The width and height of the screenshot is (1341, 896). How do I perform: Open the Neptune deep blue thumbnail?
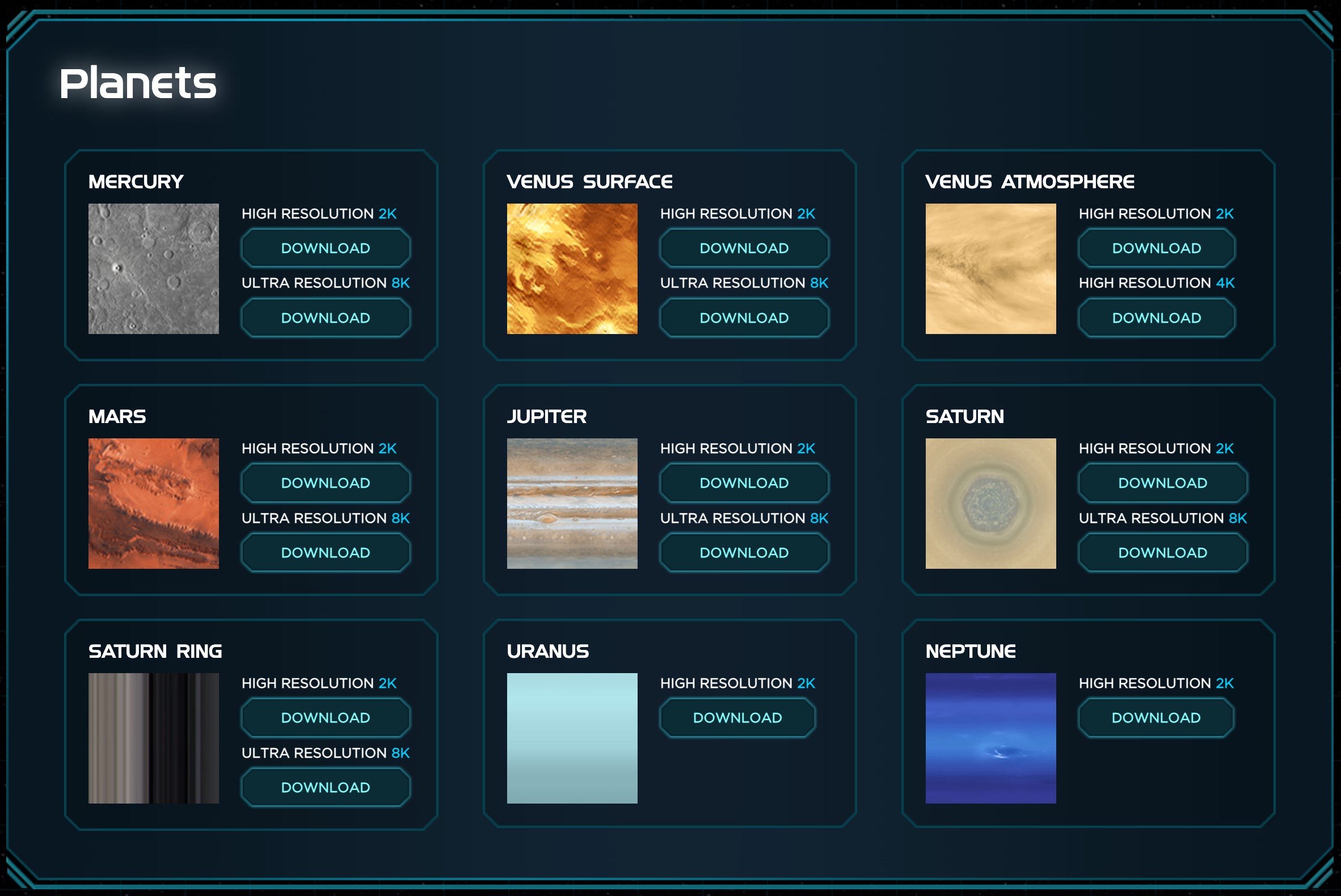[x=990, y=738]
